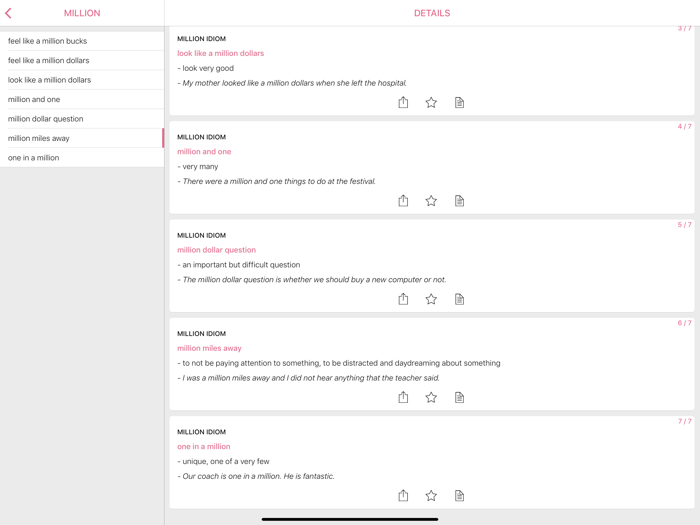Click the '7 / 7' card counter
The width and height of the screenshot is (700, 525).
click(x=684, y=421)
